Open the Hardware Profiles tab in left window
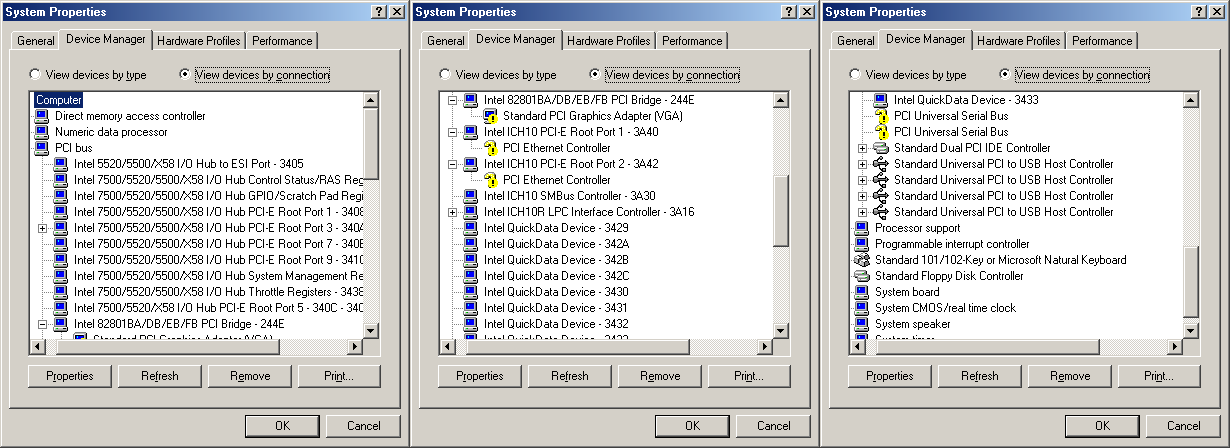Viewport: 1230px width, 448px height. pyautogui.click(x=198, y=41)
